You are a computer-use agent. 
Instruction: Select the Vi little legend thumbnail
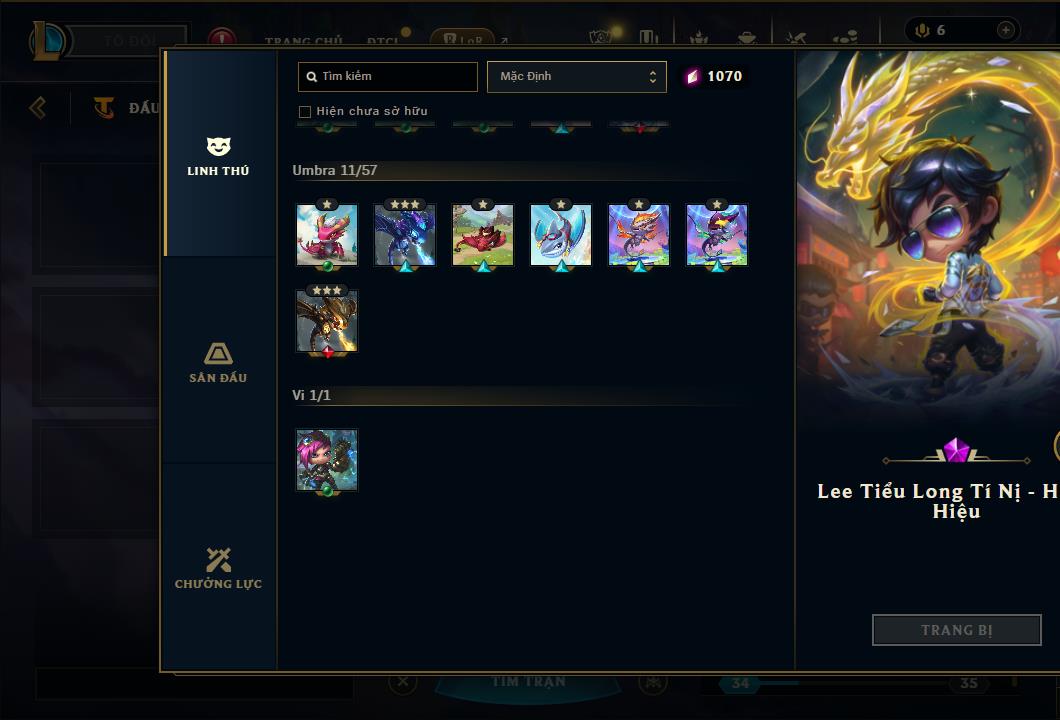tap(327, 460)
